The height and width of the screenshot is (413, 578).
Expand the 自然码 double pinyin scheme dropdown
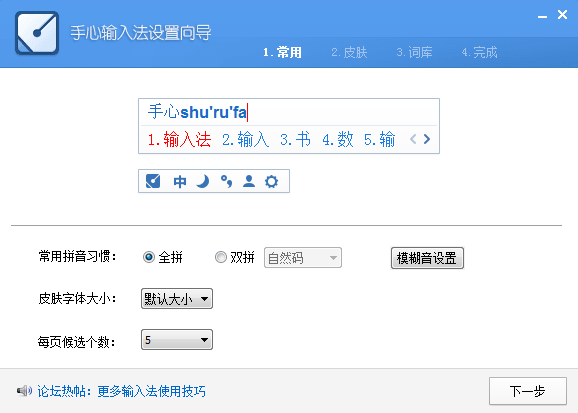303,257
